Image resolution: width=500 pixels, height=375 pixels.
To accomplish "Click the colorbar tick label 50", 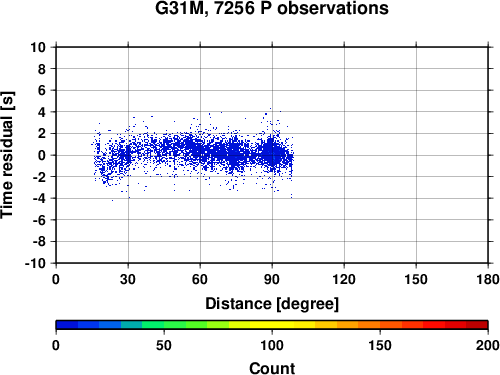I will (x=164, y=345).
